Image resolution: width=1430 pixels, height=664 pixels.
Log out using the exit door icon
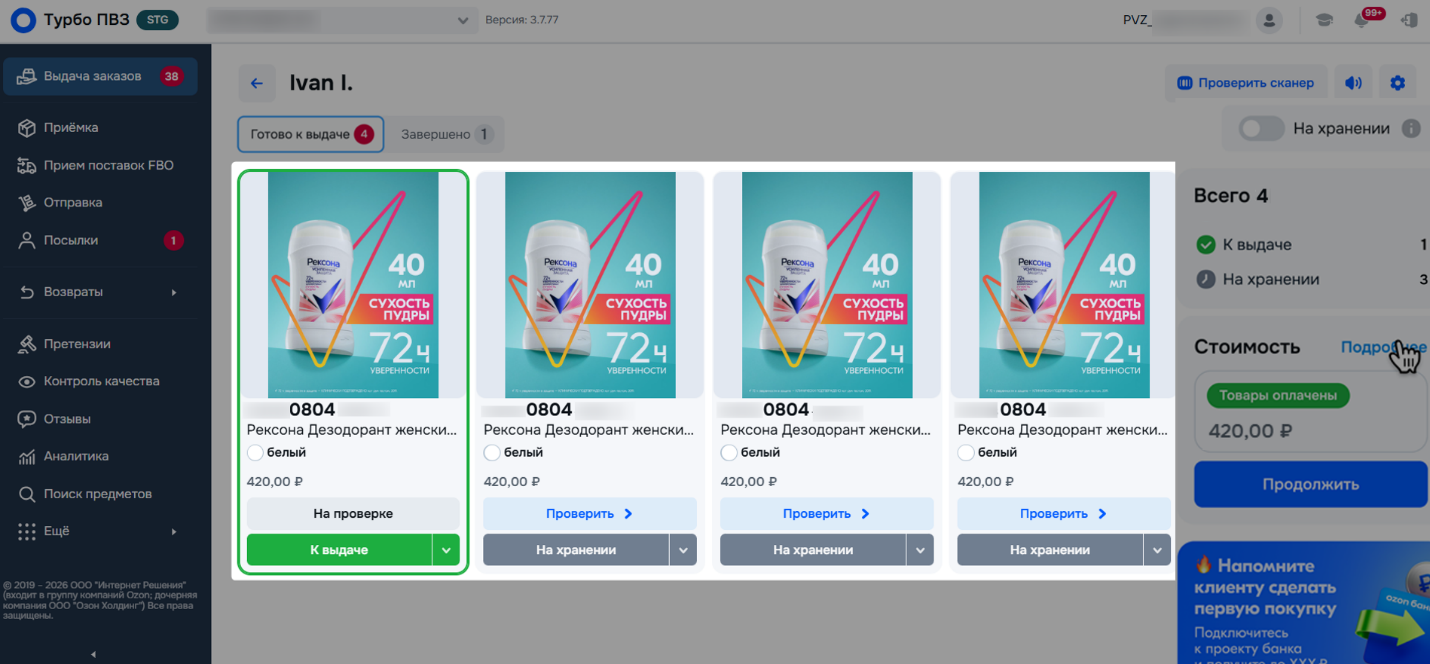pos(1408,20)
